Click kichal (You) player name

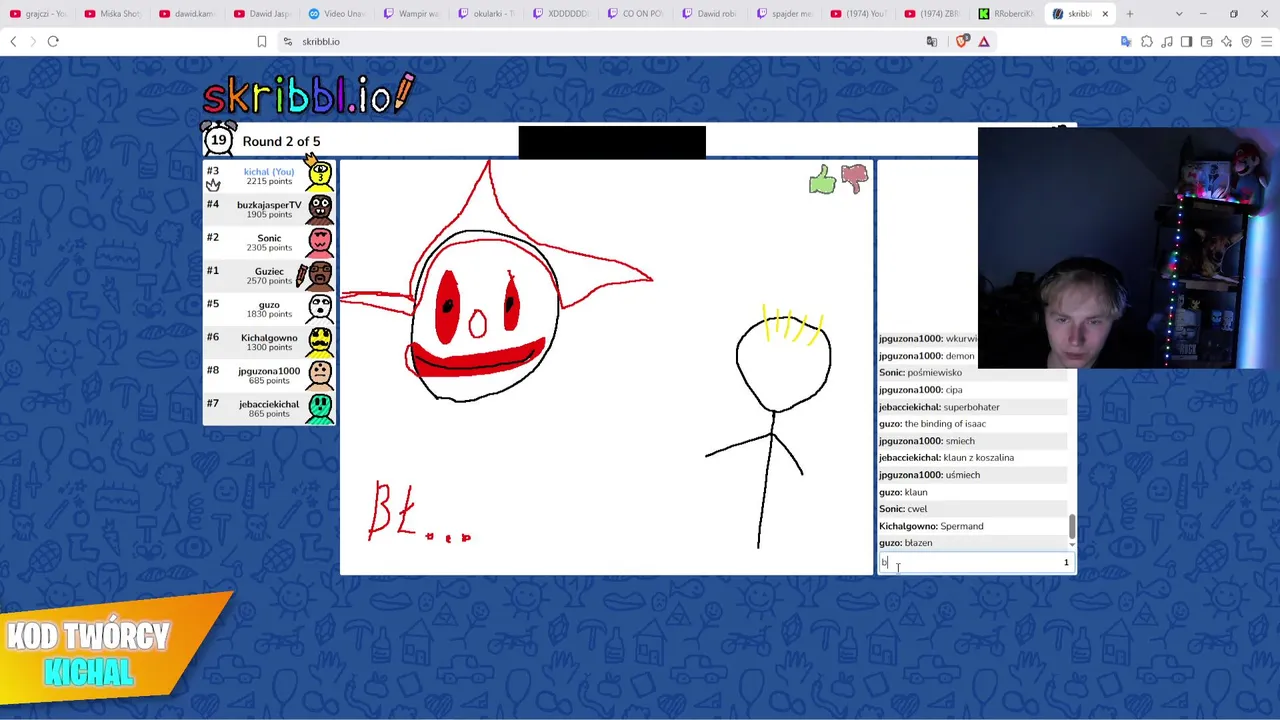pos(269,172)
